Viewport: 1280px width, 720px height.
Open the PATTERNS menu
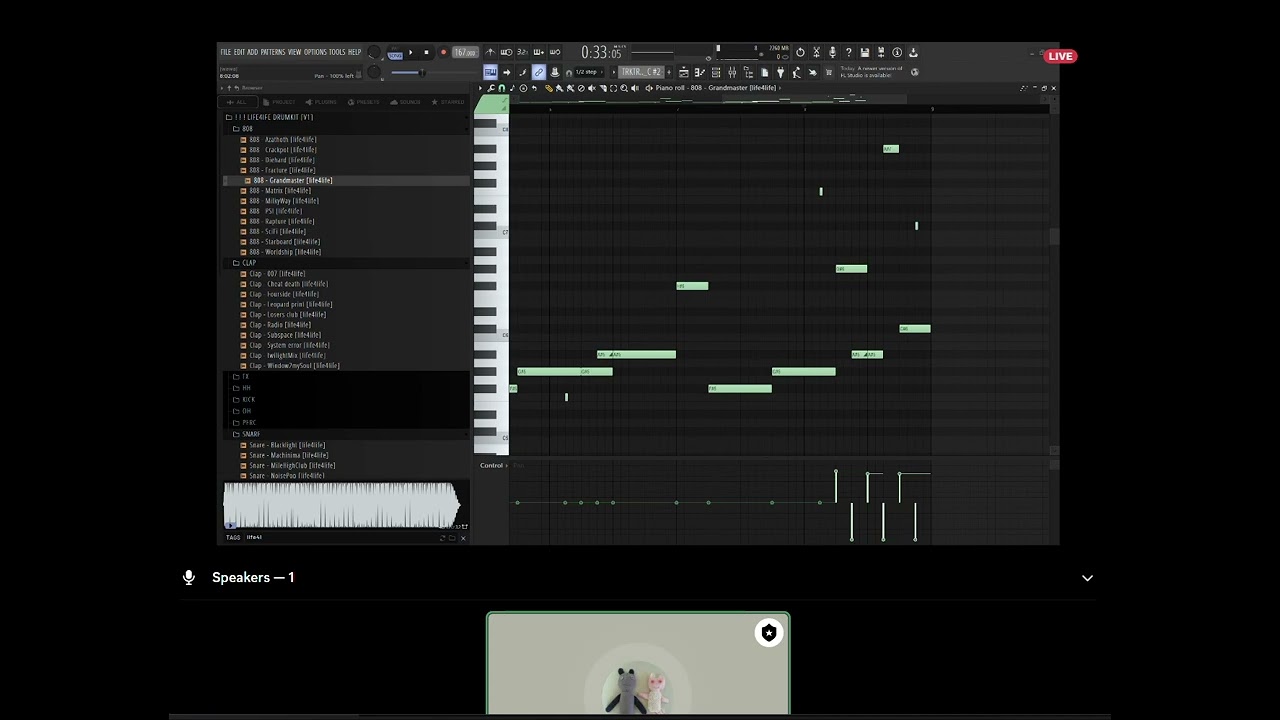[273, 52]
